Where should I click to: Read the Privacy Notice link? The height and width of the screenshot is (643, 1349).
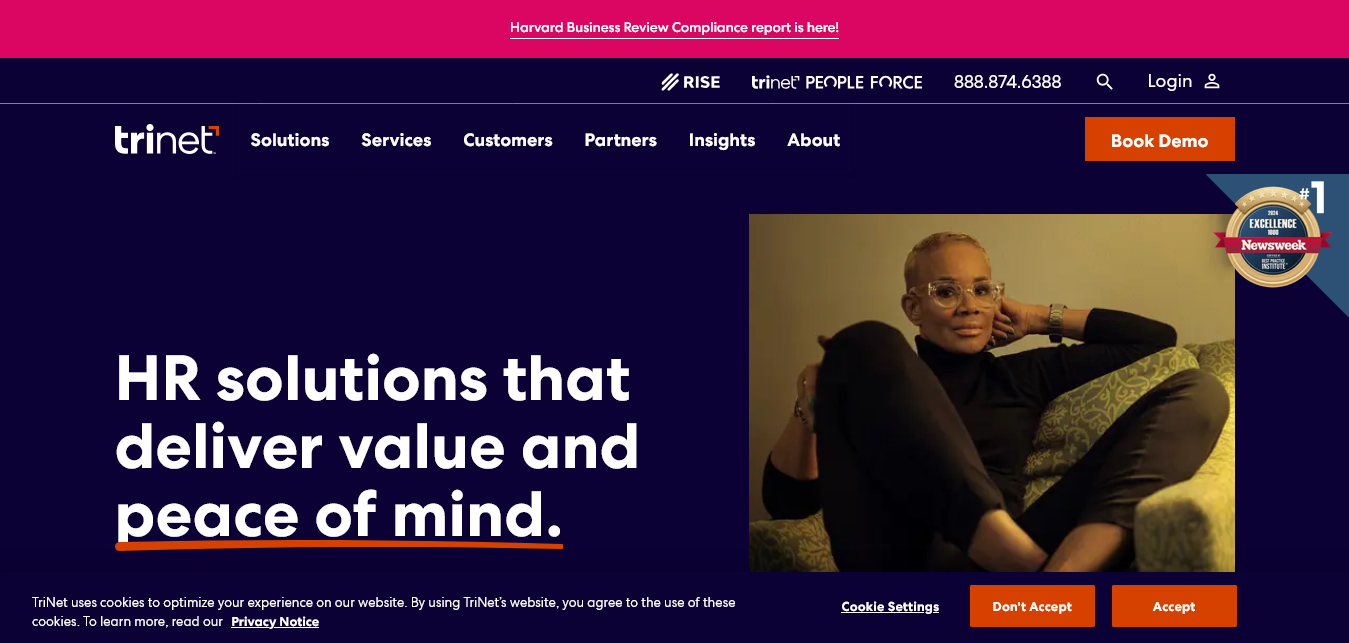click(275, 622)
